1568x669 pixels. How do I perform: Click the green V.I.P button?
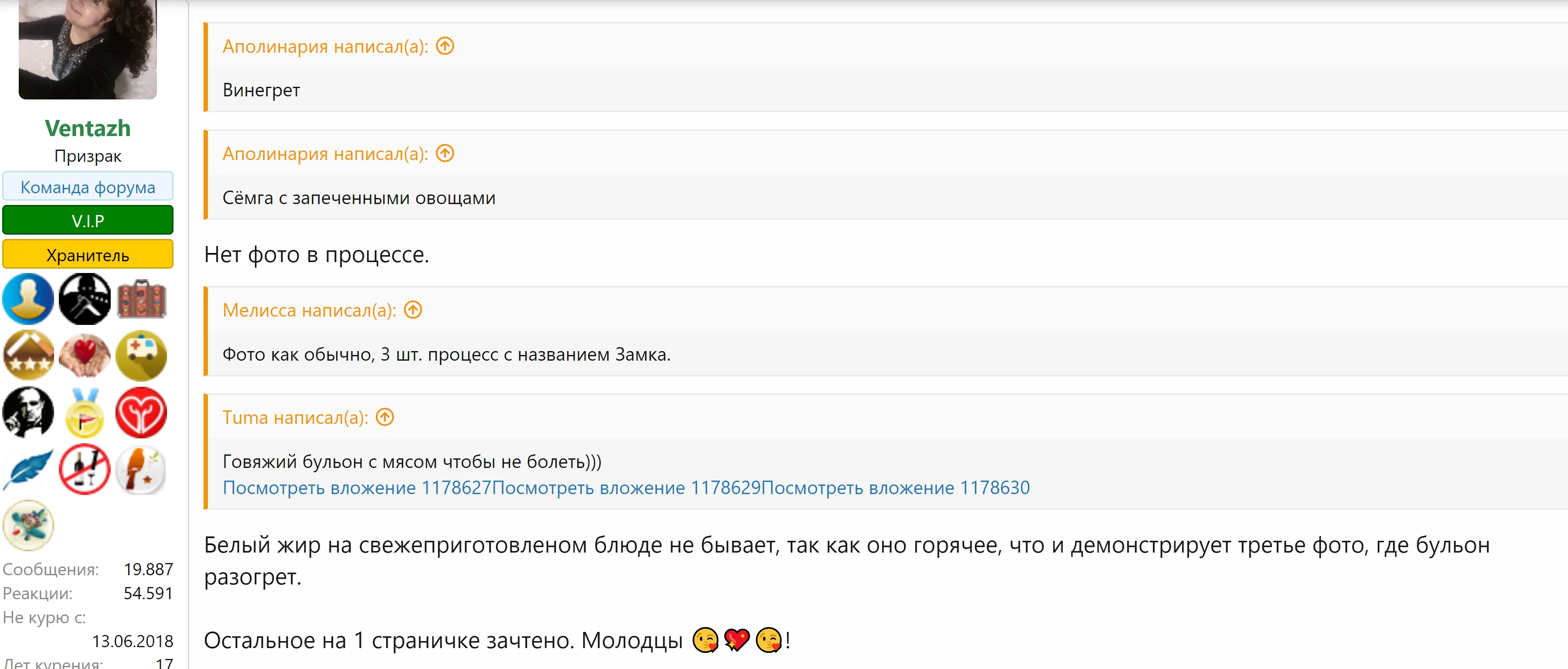[x=88, y=220]
